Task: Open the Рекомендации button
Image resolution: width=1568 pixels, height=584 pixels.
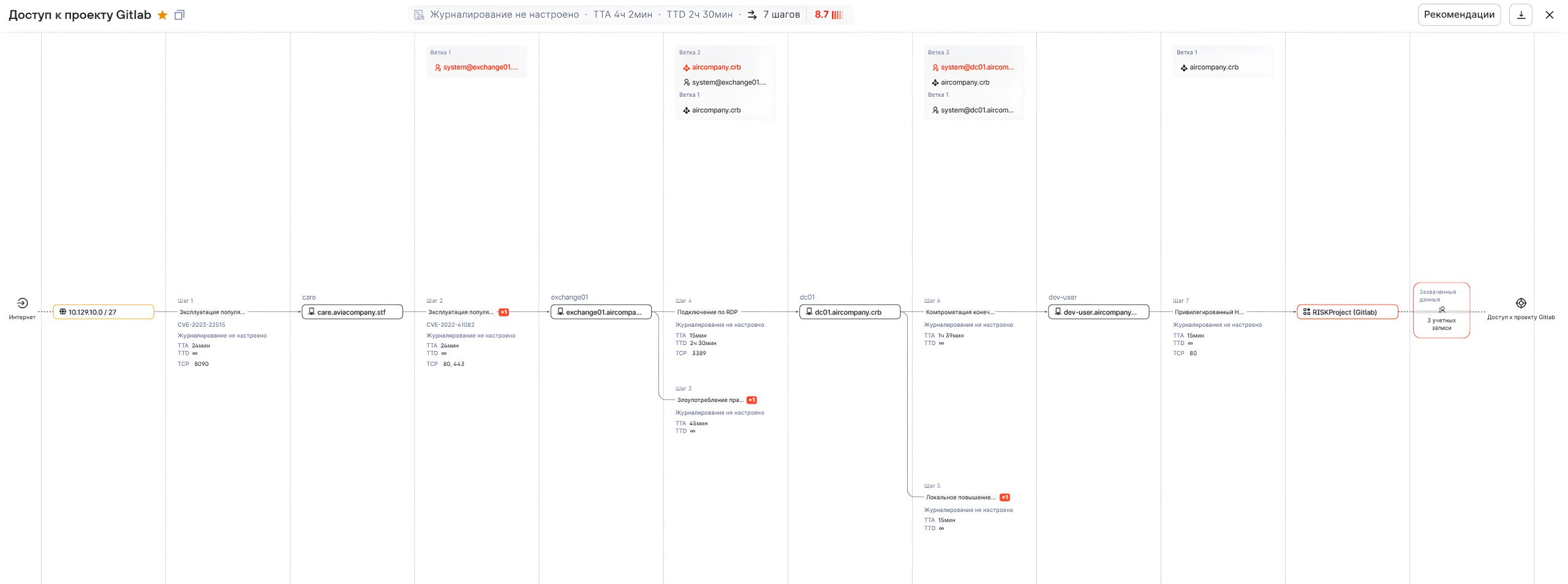Action: pyautogui.click(x=1458, y=15)
